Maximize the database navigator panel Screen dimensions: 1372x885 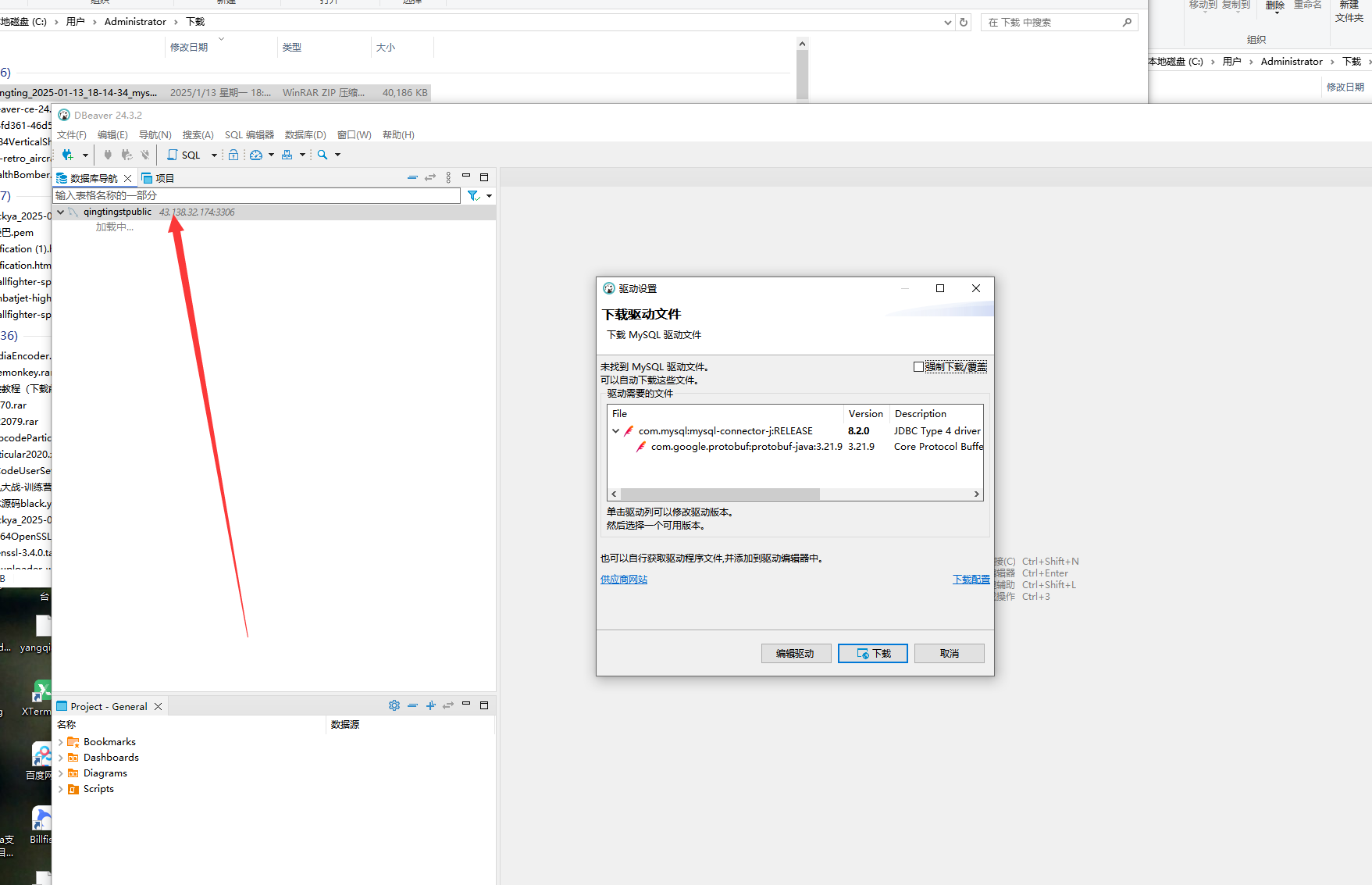coord(484,177)
